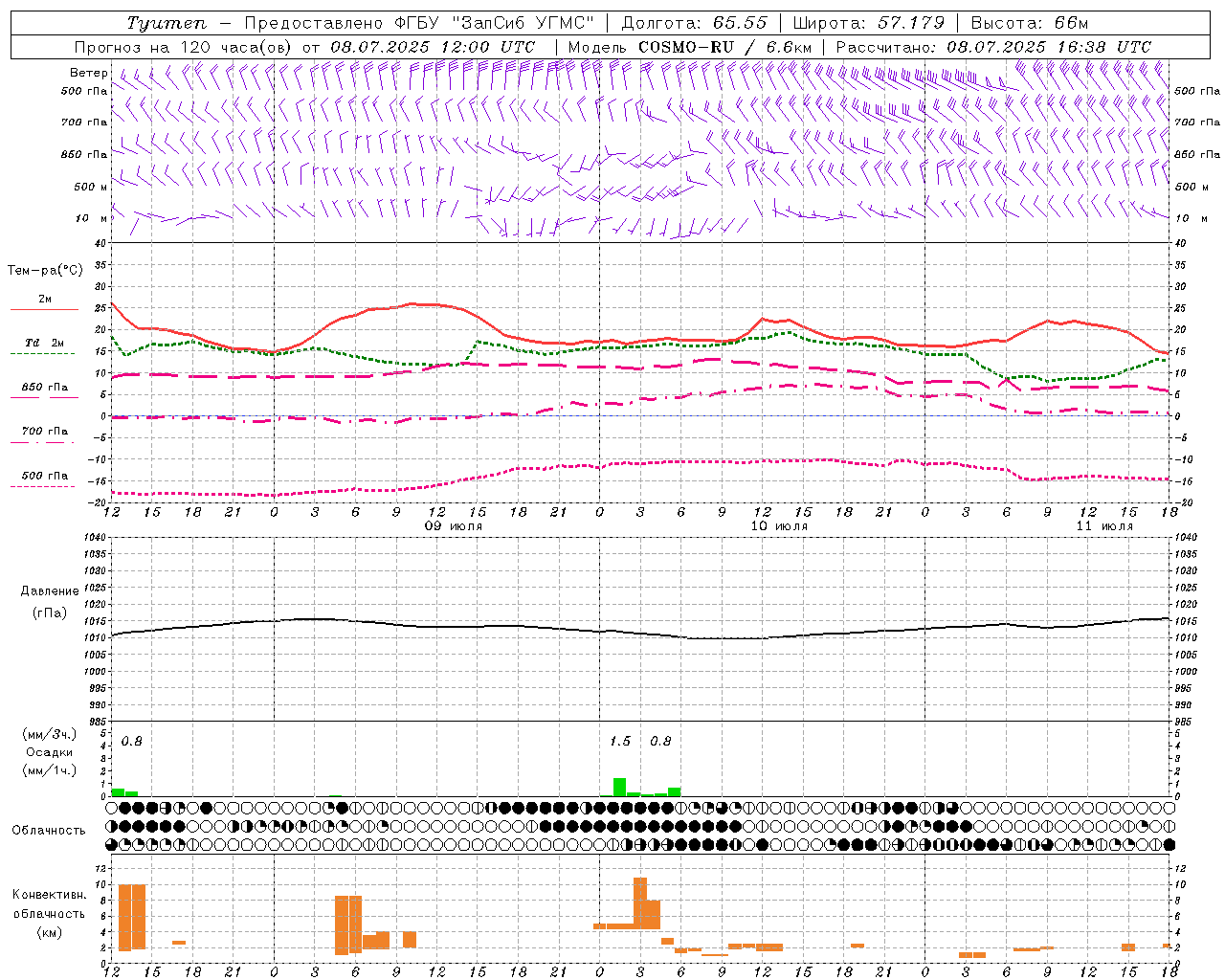The width and height of the screenshot is (1225, 980).
Task: Click the "Высота: 66м" header field
Action: [x=1029, y=23]
